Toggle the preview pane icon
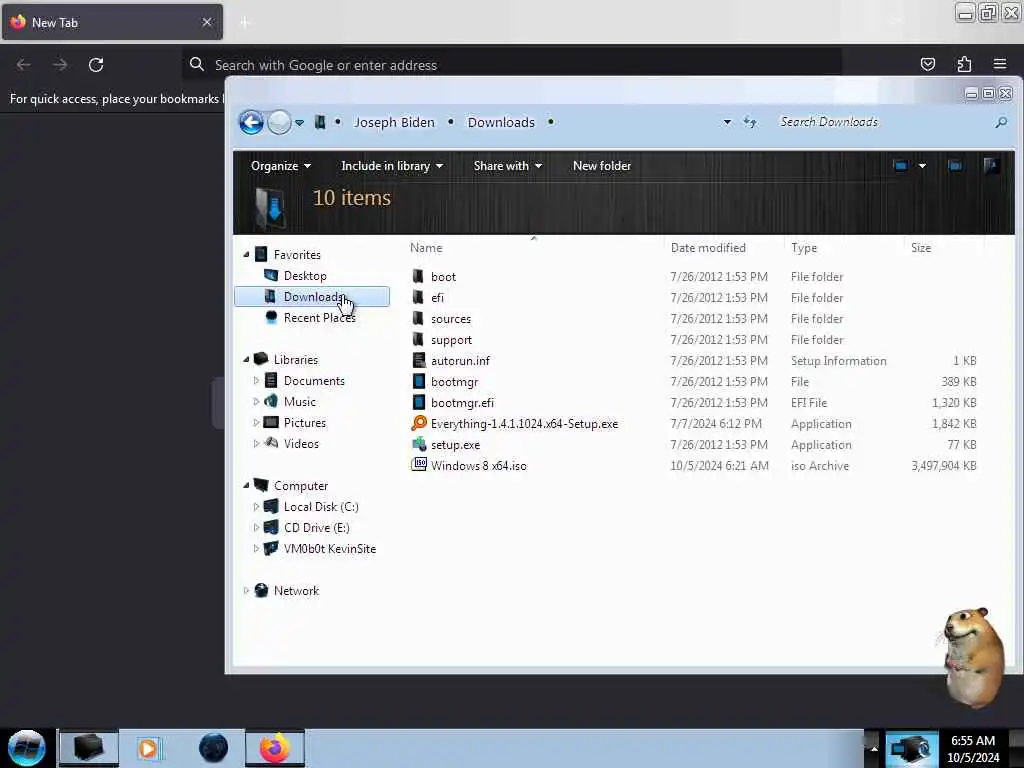Image resolution: width=1024 pixels, height=768 pixels. pyautogui.click(x=955, y=166)
